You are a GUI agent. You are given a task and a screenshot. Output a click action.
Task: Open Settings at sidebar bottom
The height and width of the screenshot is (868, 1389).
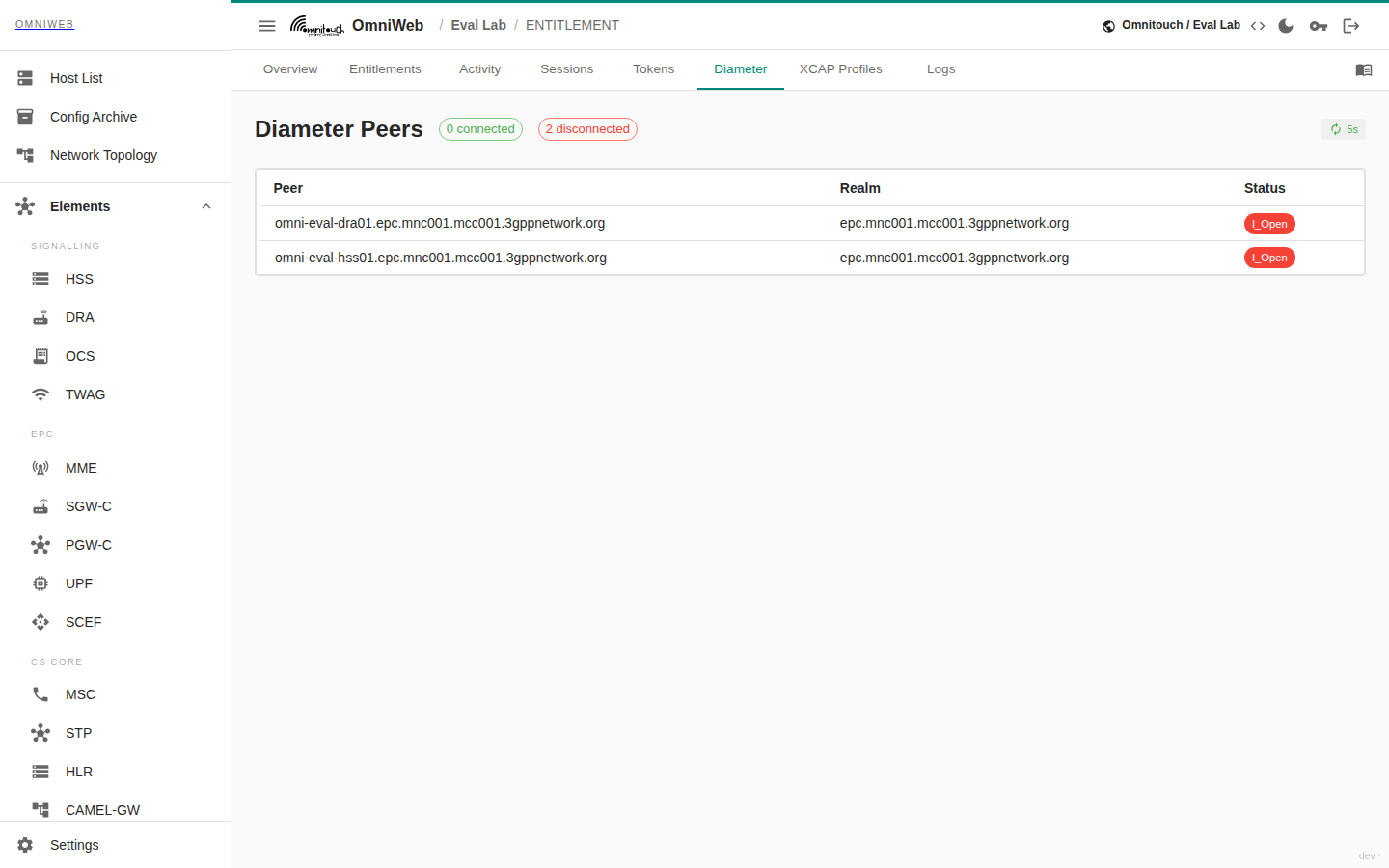pos(116,845)
